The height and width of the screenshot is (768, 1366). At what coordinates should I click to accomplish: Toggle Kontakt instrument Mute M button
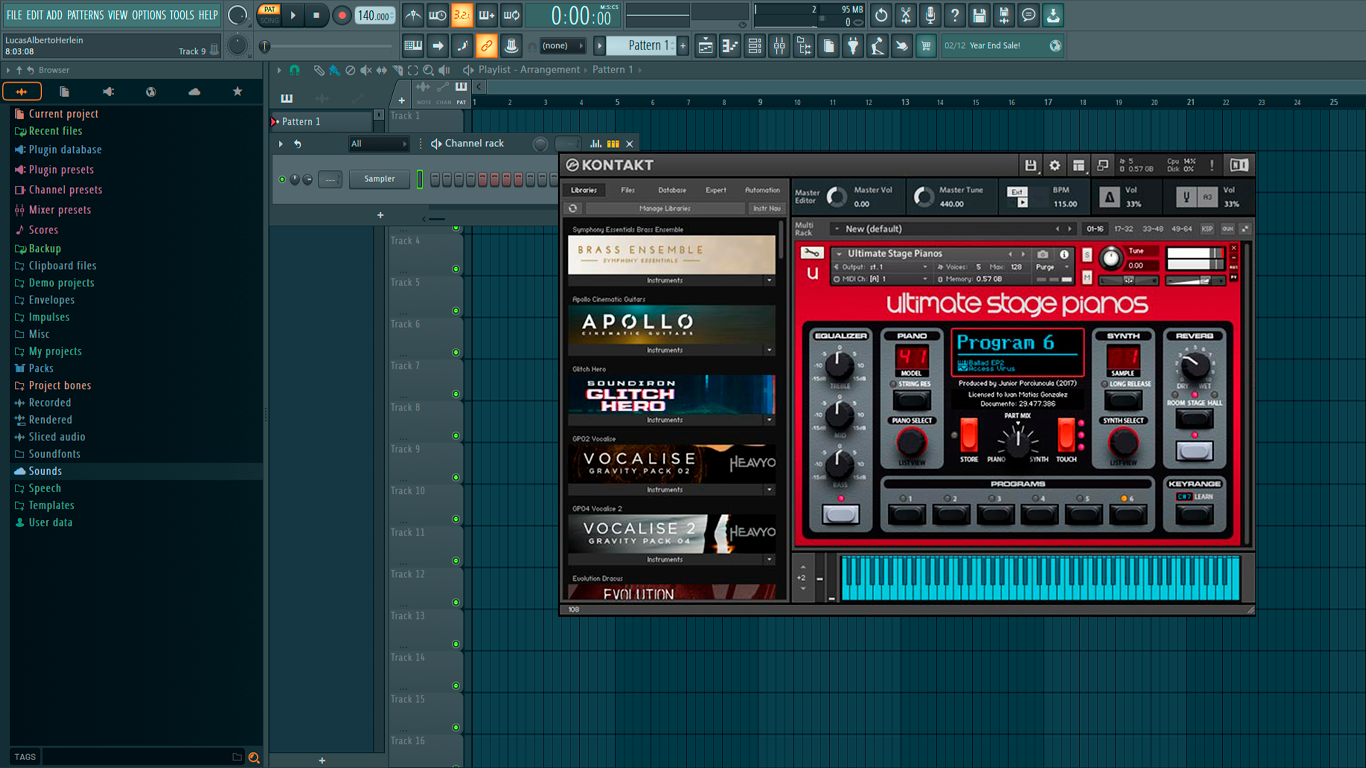[1087, 279]
